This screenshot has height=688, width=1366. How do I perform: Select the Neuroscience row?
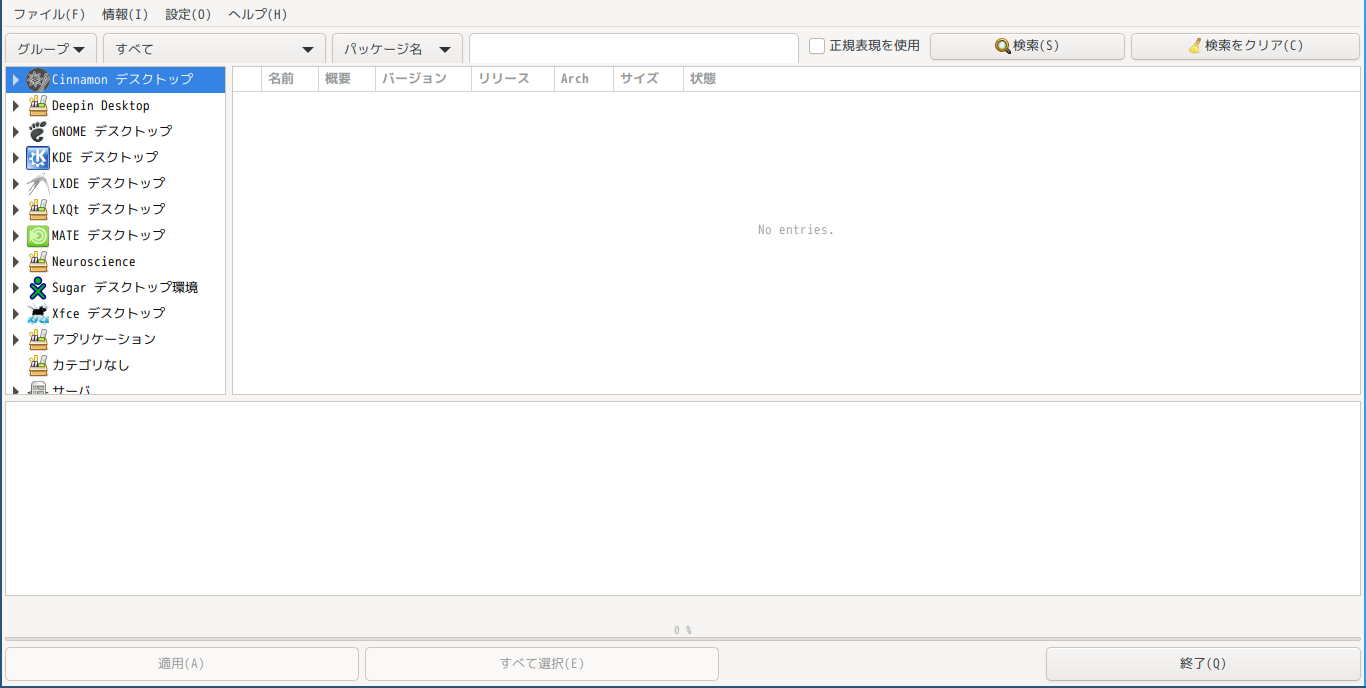coord(116,261)
